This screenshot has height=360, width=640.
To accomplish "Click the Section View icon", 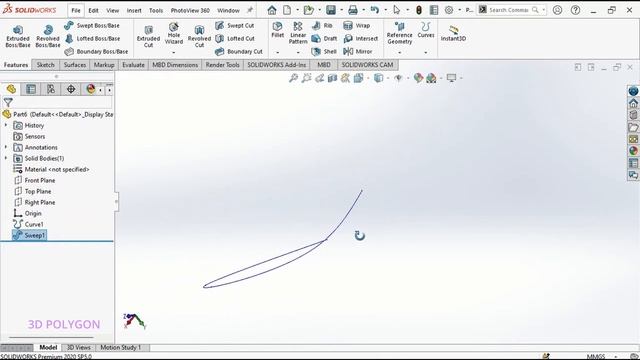I will (332, 78).
